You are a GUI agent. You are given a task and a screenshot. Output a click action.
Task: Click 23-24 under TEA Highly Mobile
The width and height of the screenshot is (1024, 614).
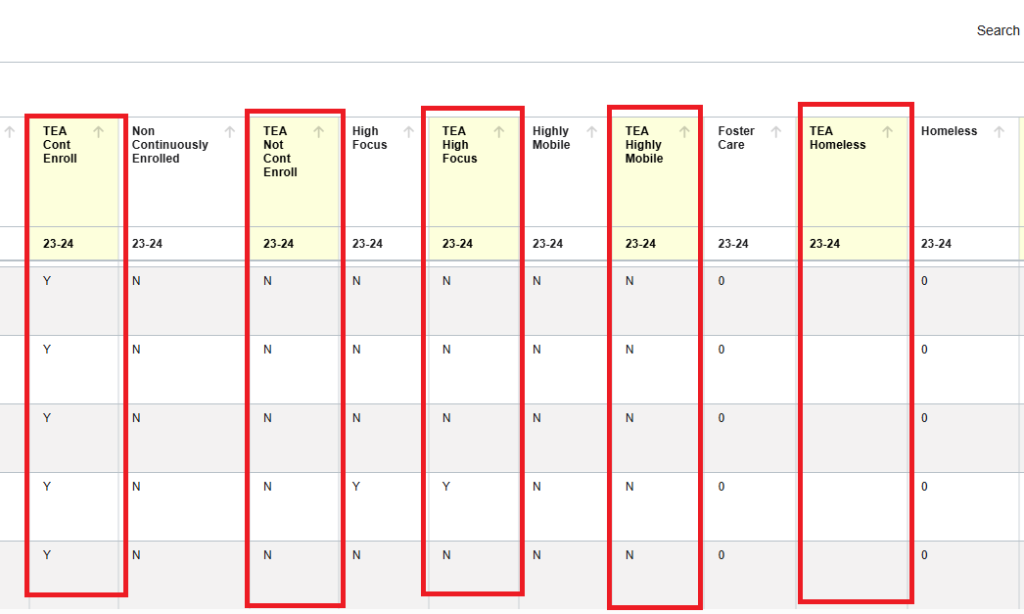(x=640, y=244)
